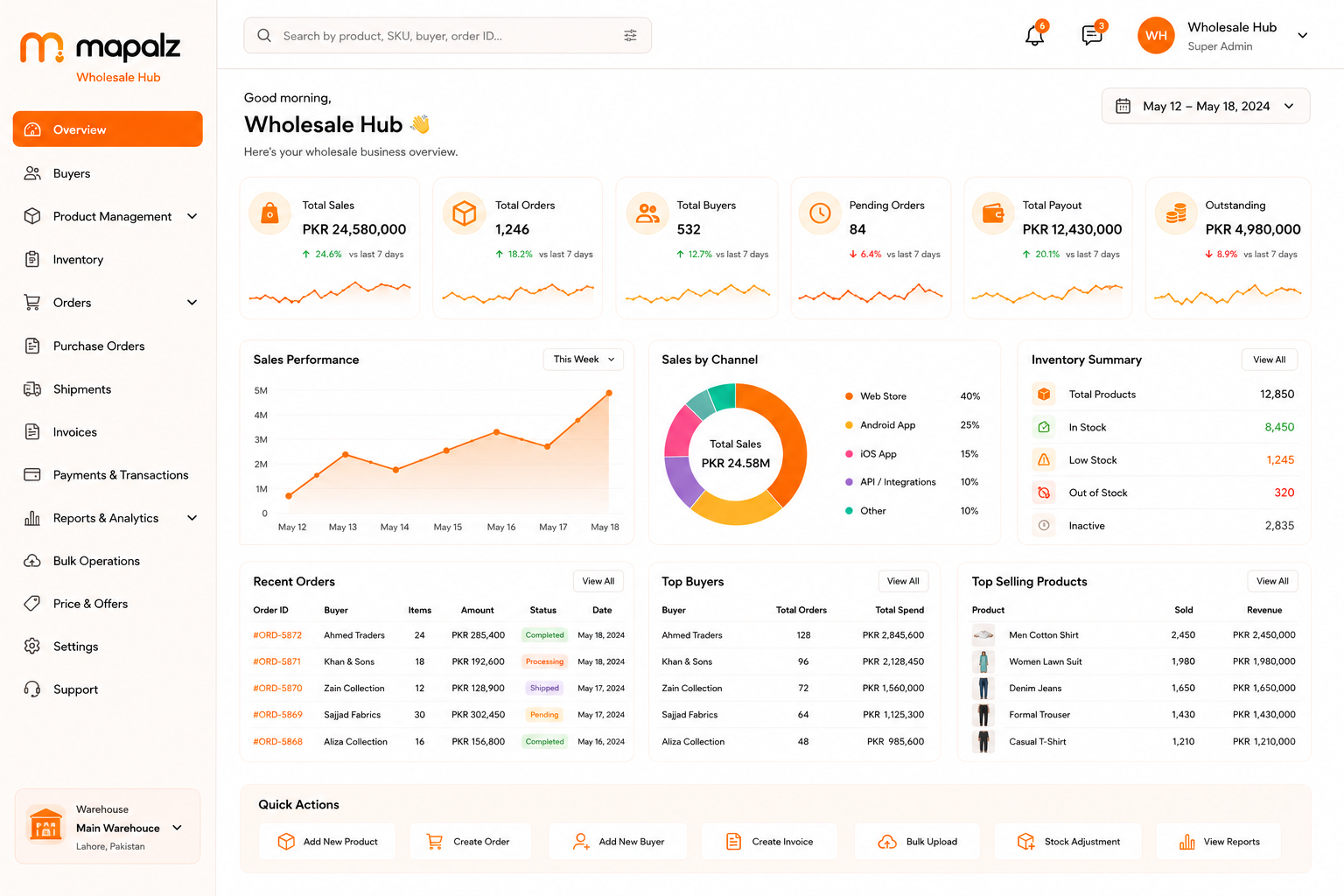
Task: Click Khan & Sons in Top Buyers
Action: click(x=687, y=661)
